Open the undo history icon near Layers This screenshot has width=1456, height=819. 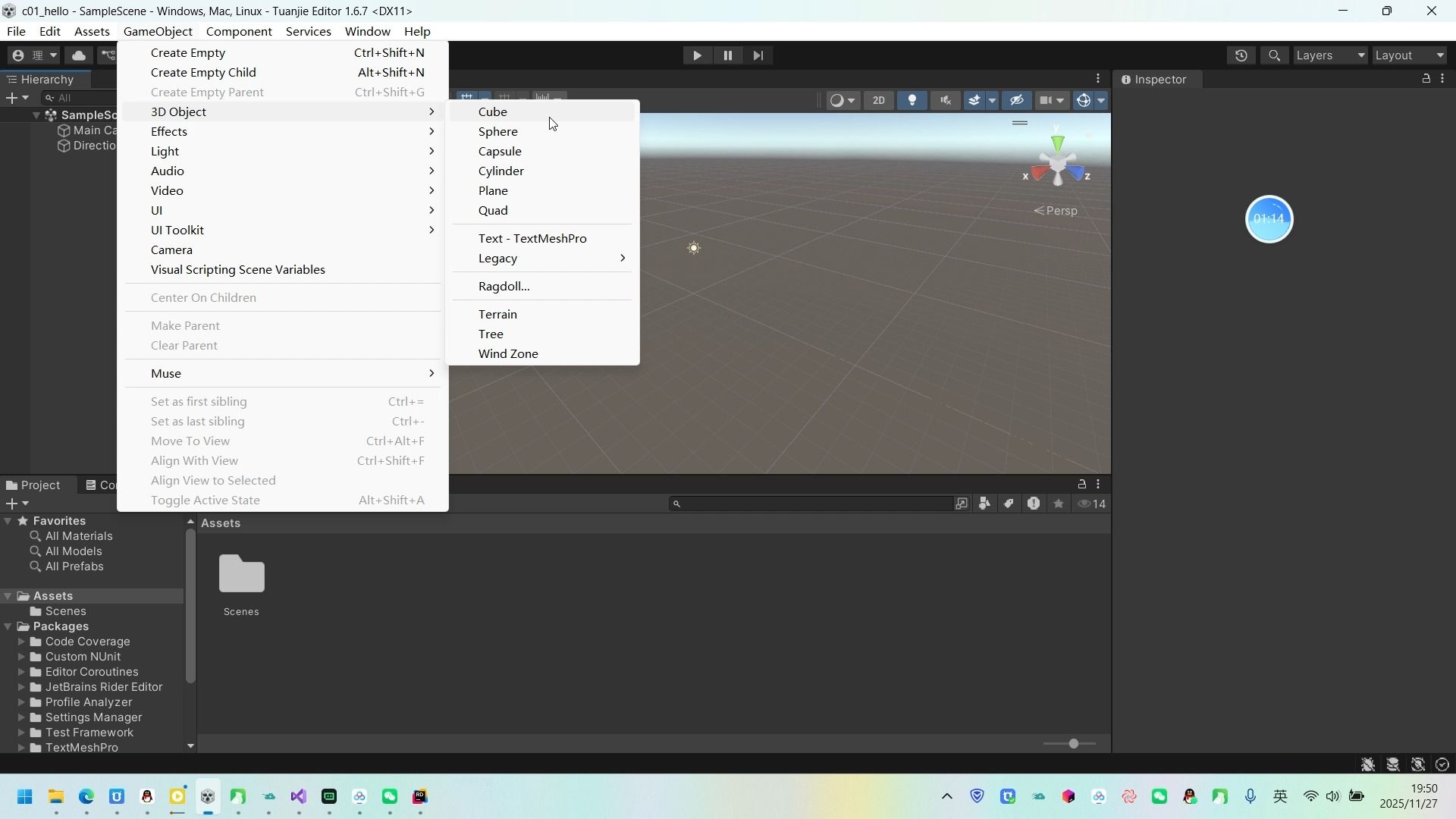click(1241, 55)
